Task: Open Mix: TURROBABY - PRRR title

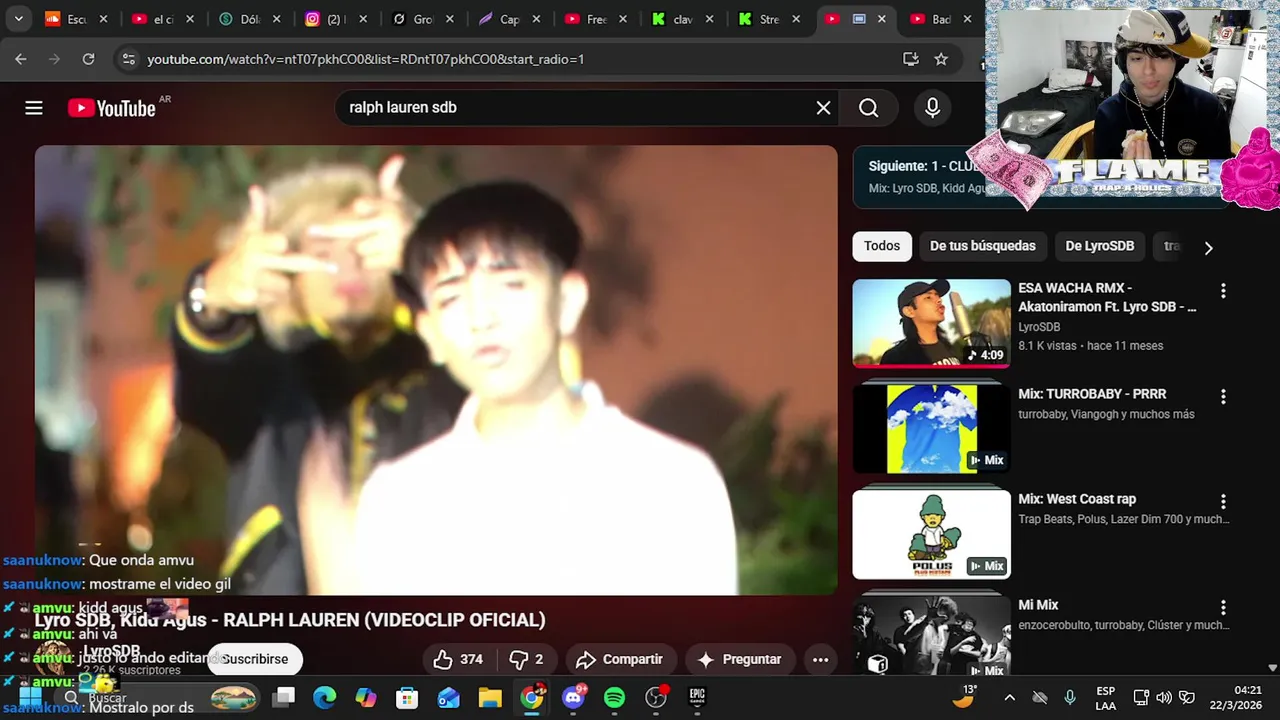Action: coord(1092,394)
